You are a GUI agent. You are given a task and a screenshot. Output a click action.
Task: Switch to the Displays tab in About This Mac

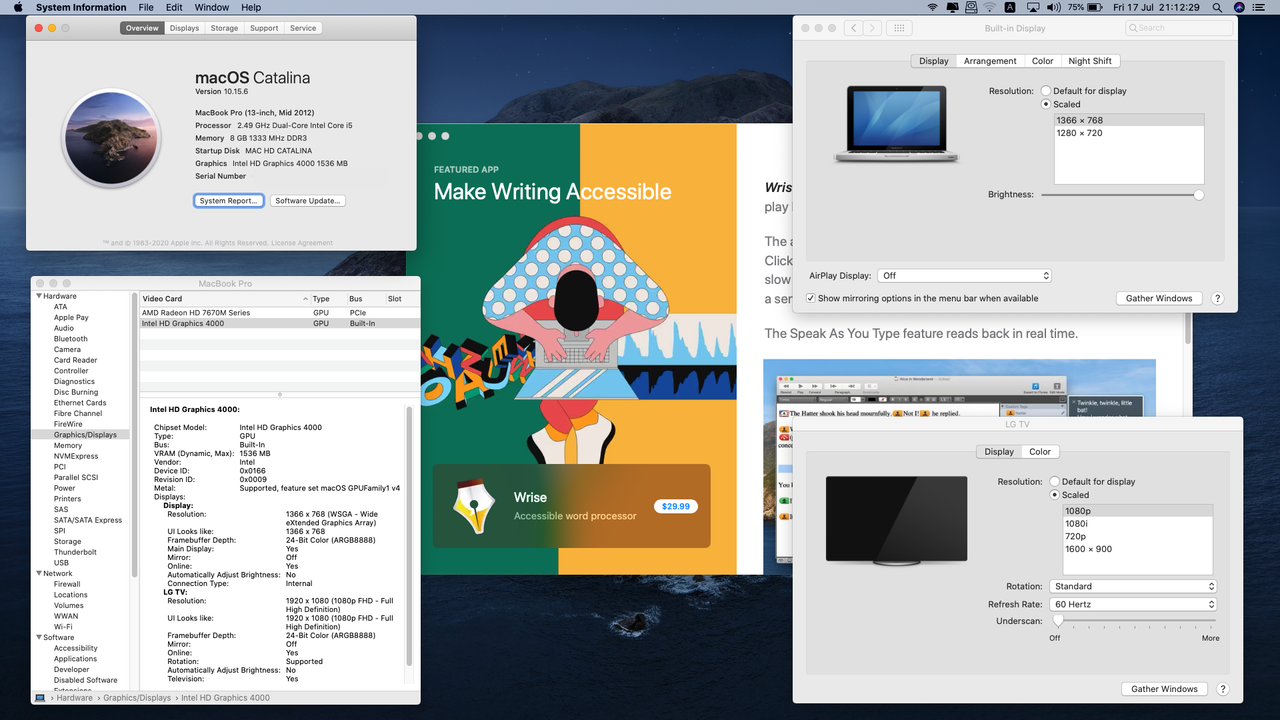click(x=184, y=28)
